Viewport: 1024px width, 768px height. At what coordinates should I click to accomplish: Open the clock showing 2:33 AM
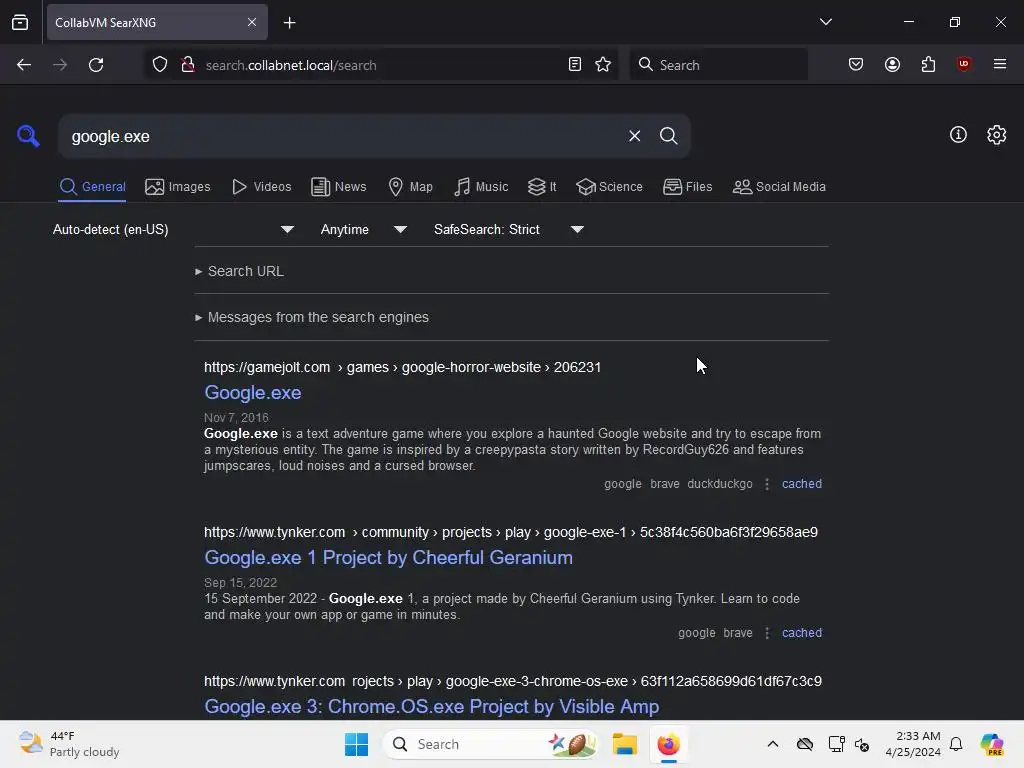pos(913,744)
